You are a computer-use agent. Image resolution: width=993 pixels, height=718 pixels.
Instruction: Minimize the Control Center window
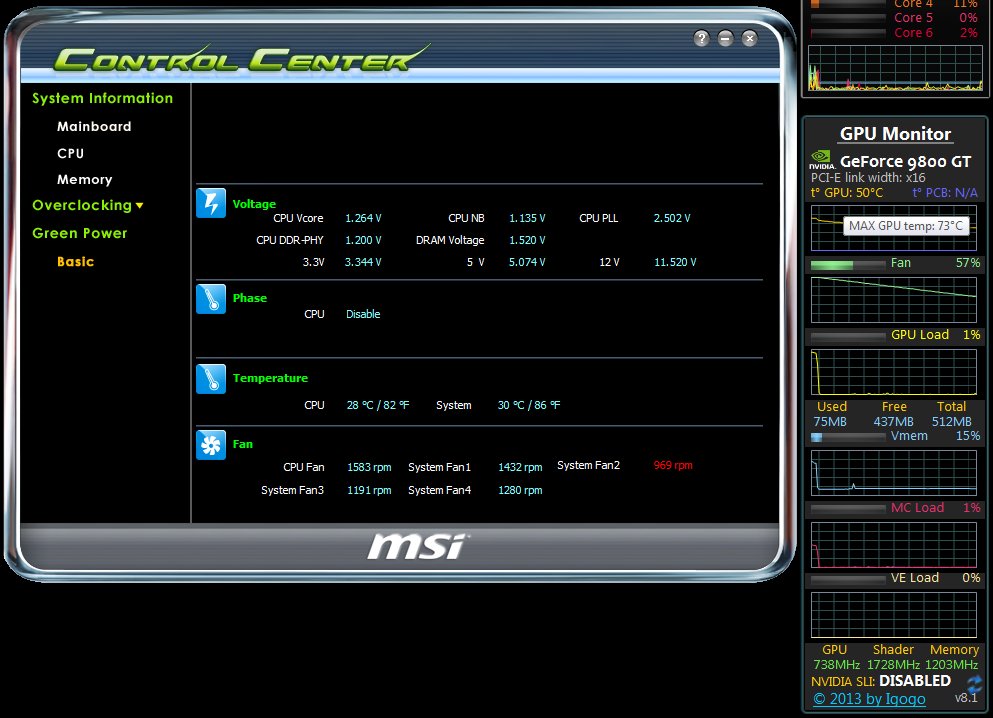[725, 39]
